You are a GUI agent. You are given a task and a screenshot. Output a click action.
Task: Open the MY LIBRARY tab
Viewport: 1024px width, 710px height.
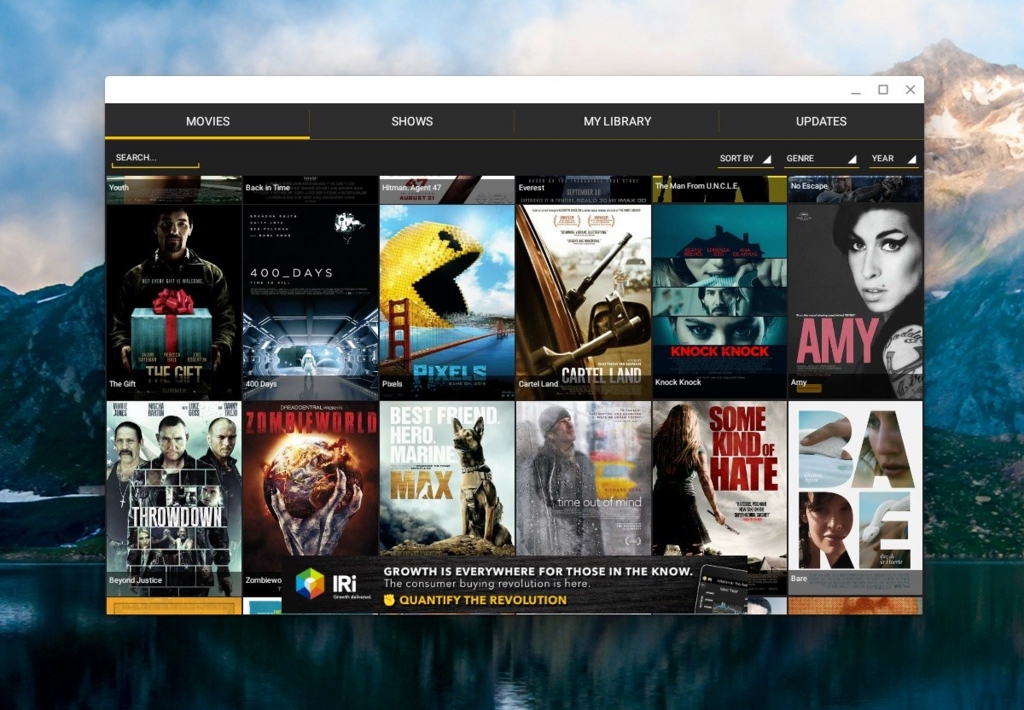[x=617, y=121]
